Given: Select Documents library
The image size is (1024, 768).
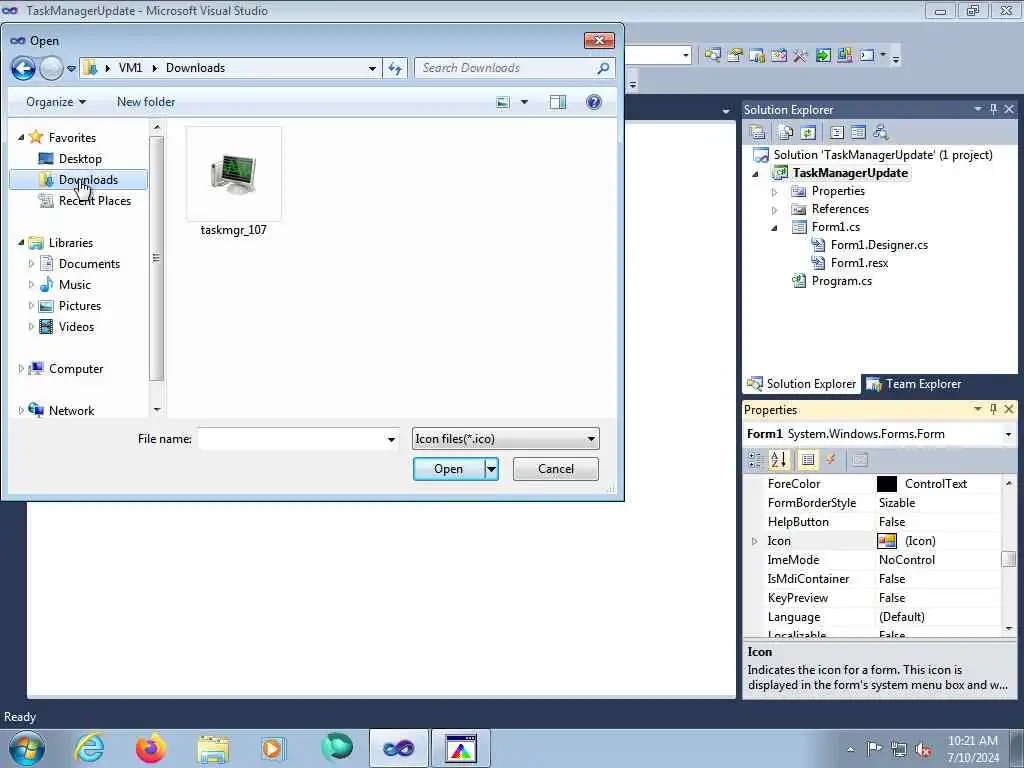Looking at the screenshot, I should point(89,264).
